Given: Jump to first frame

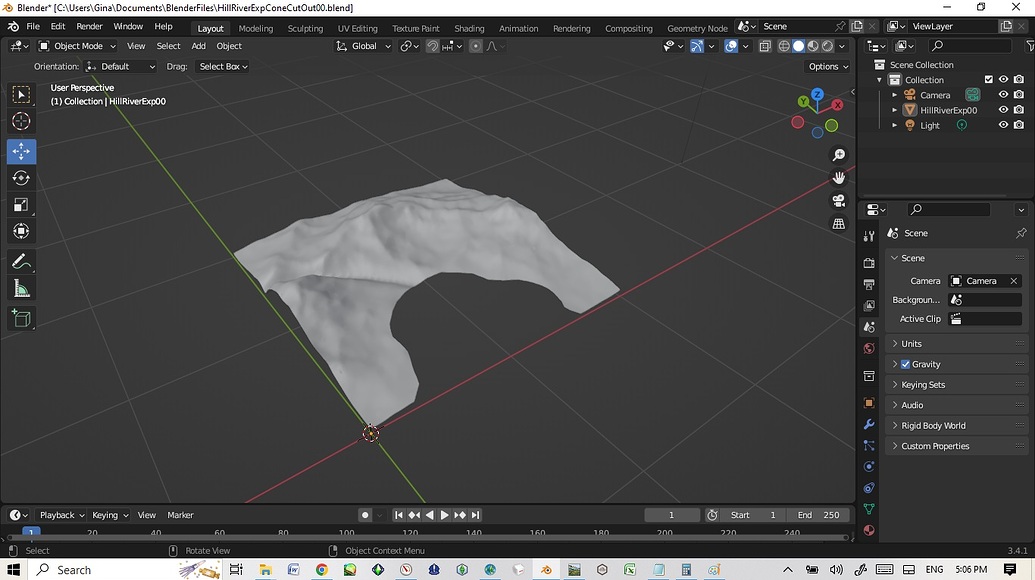Looking at the screenshot, I should 398,515.
